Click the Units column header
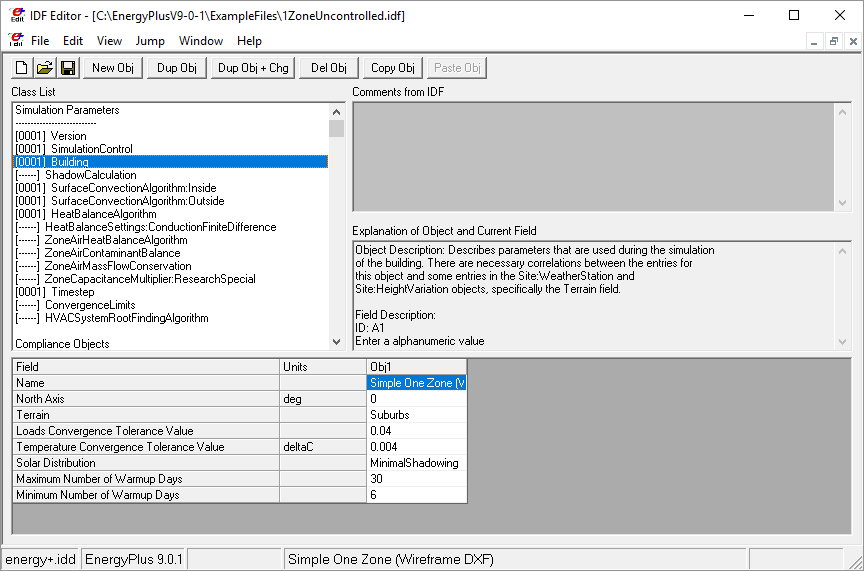This screenshot has width=864, height=571. (x=323, y=367)
